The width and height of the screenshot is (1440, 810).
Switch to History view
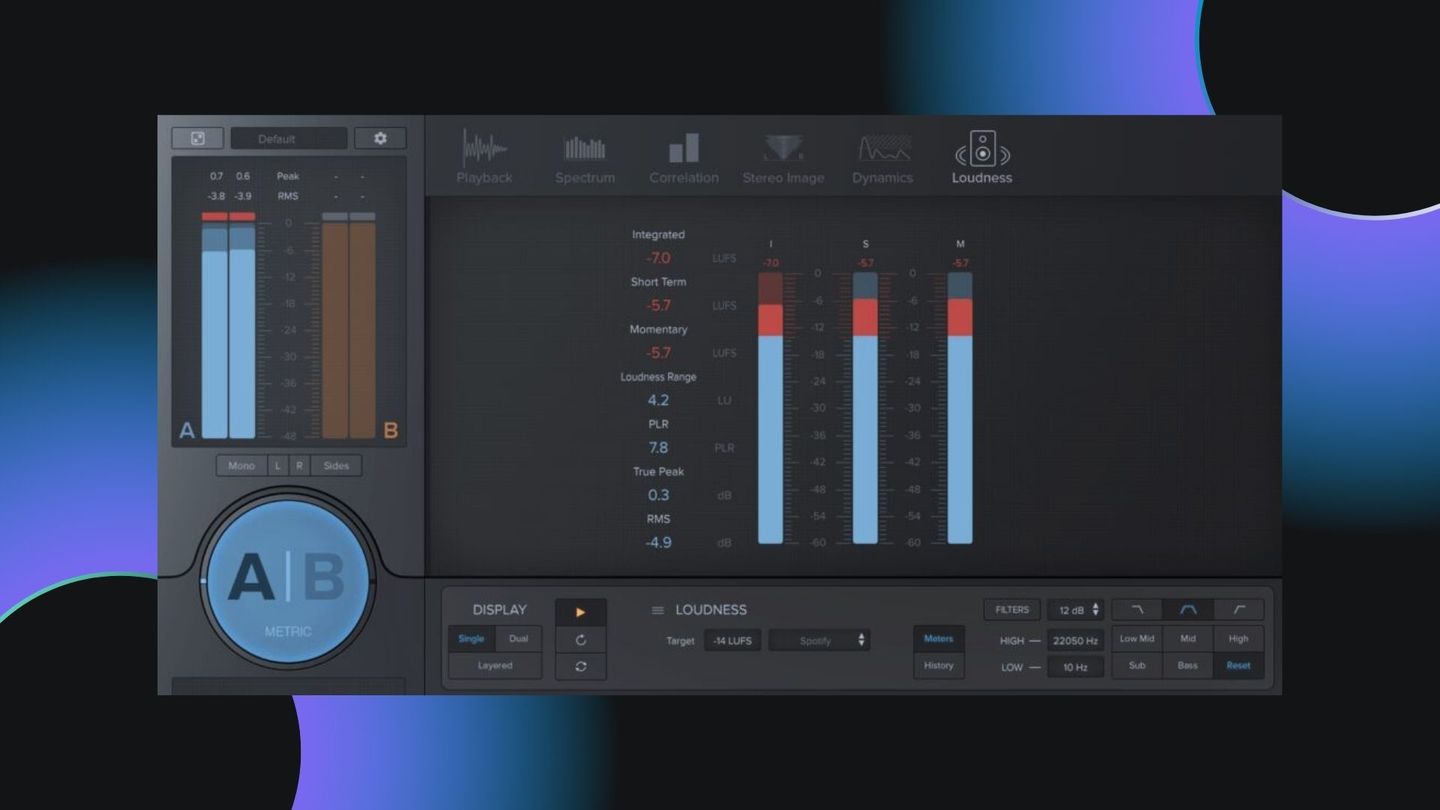pos(938,666)
